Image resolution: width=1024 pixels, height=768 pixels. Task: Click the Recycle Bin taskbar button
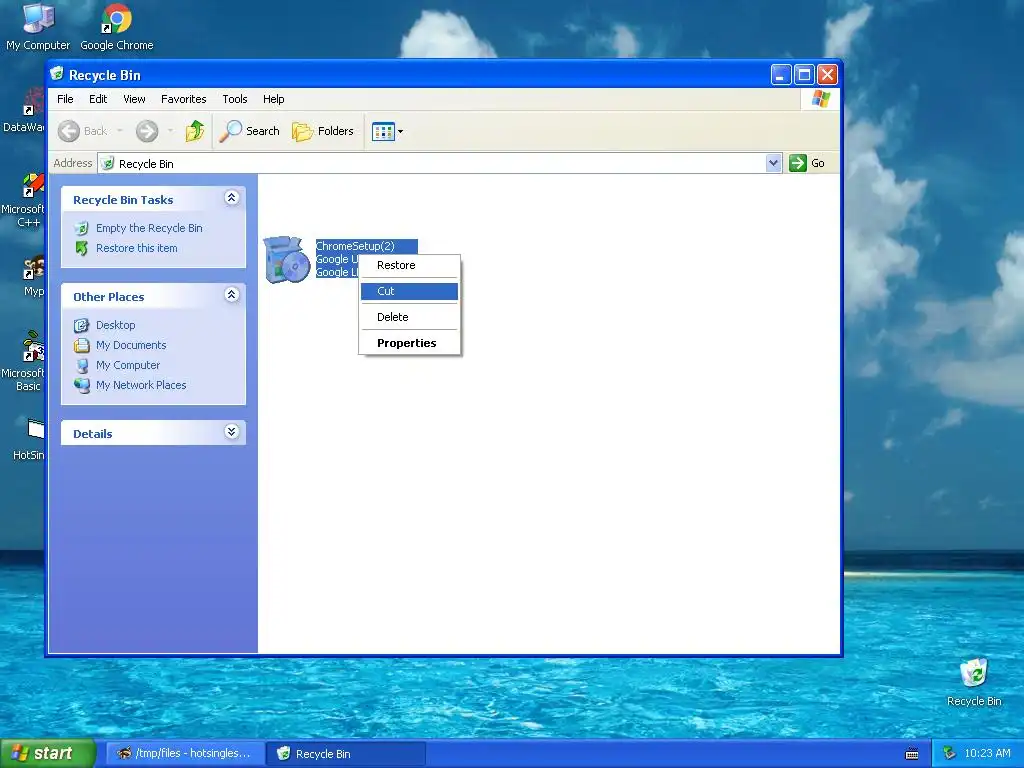pyautogui.click(x=346, y=754)
